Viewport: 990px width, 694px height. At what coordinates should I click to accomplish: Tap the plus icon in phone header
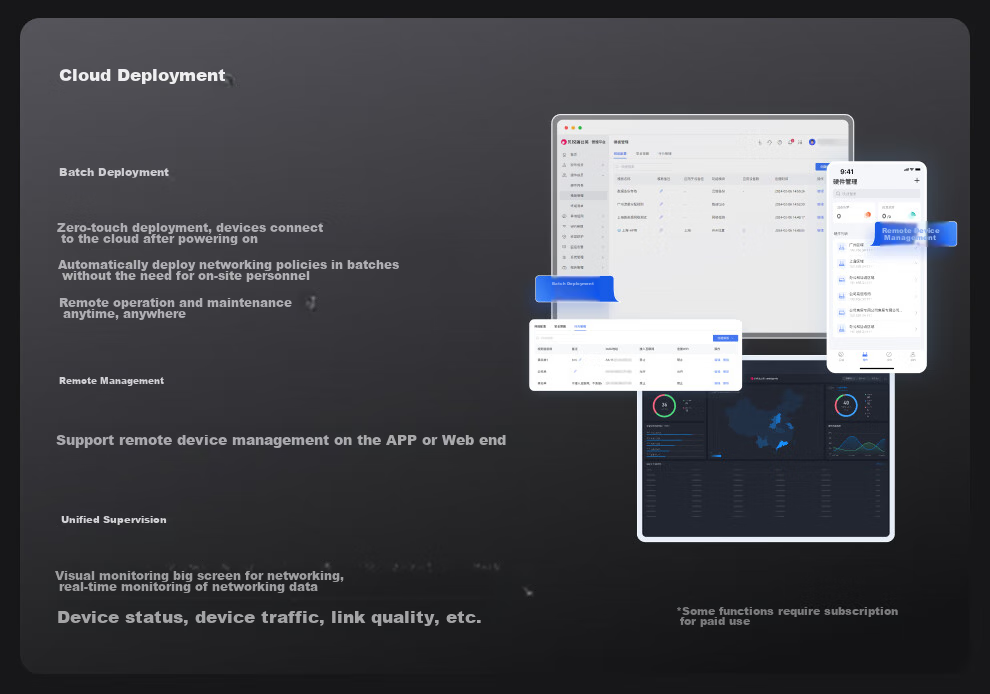[917, 181]
